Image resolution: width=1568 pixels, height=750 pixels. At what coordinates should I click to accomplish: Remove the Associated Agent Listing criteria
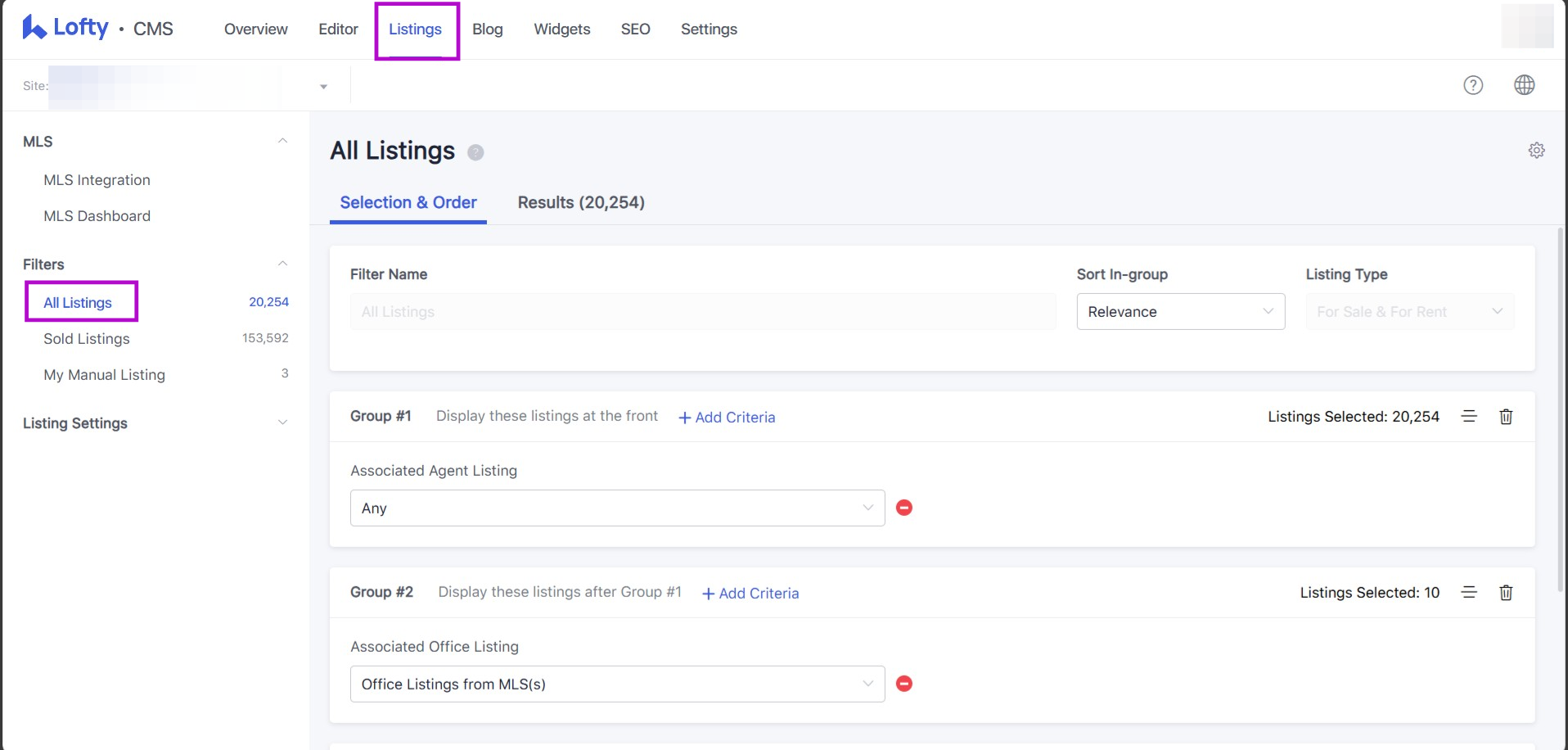(x=904, y=508)
